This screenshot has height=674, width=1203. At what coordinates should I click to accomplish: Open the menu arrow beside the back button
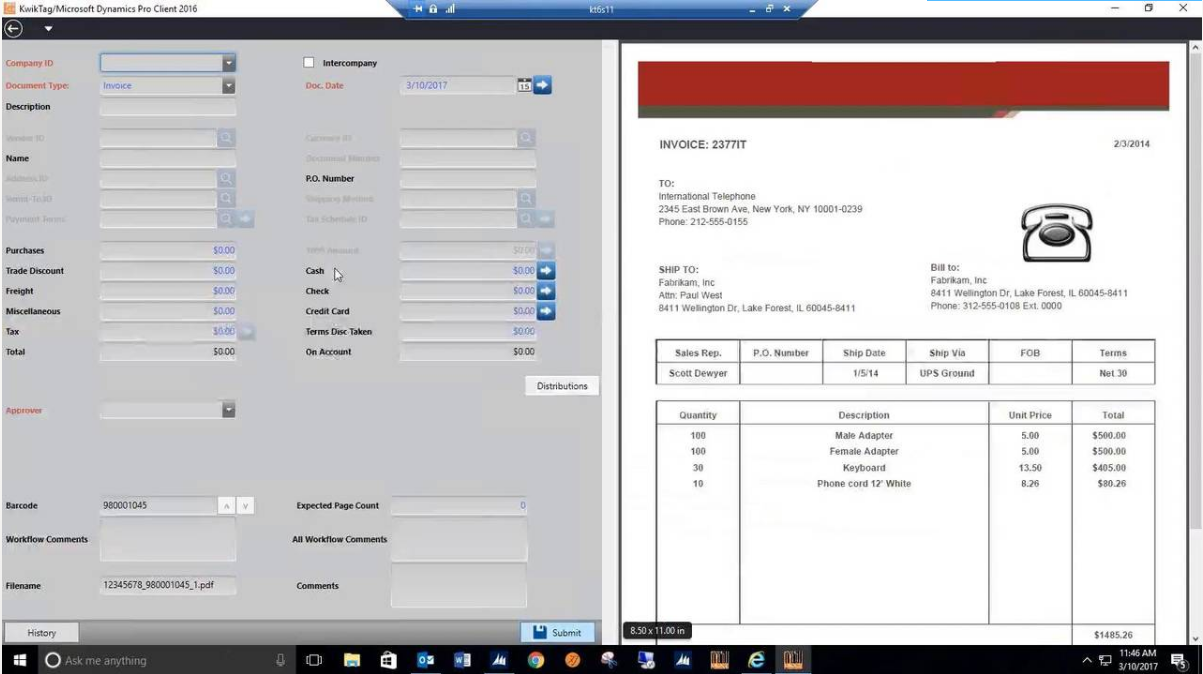[48, 28]
